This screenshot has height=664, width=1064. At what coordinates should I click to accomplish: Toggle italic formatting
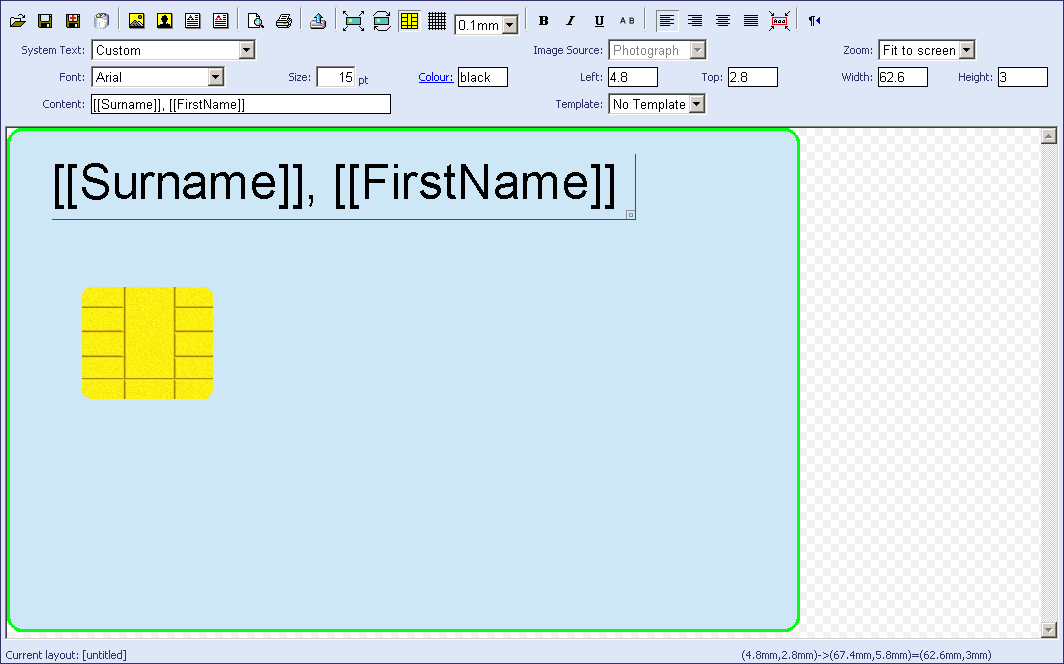[571, 21]
